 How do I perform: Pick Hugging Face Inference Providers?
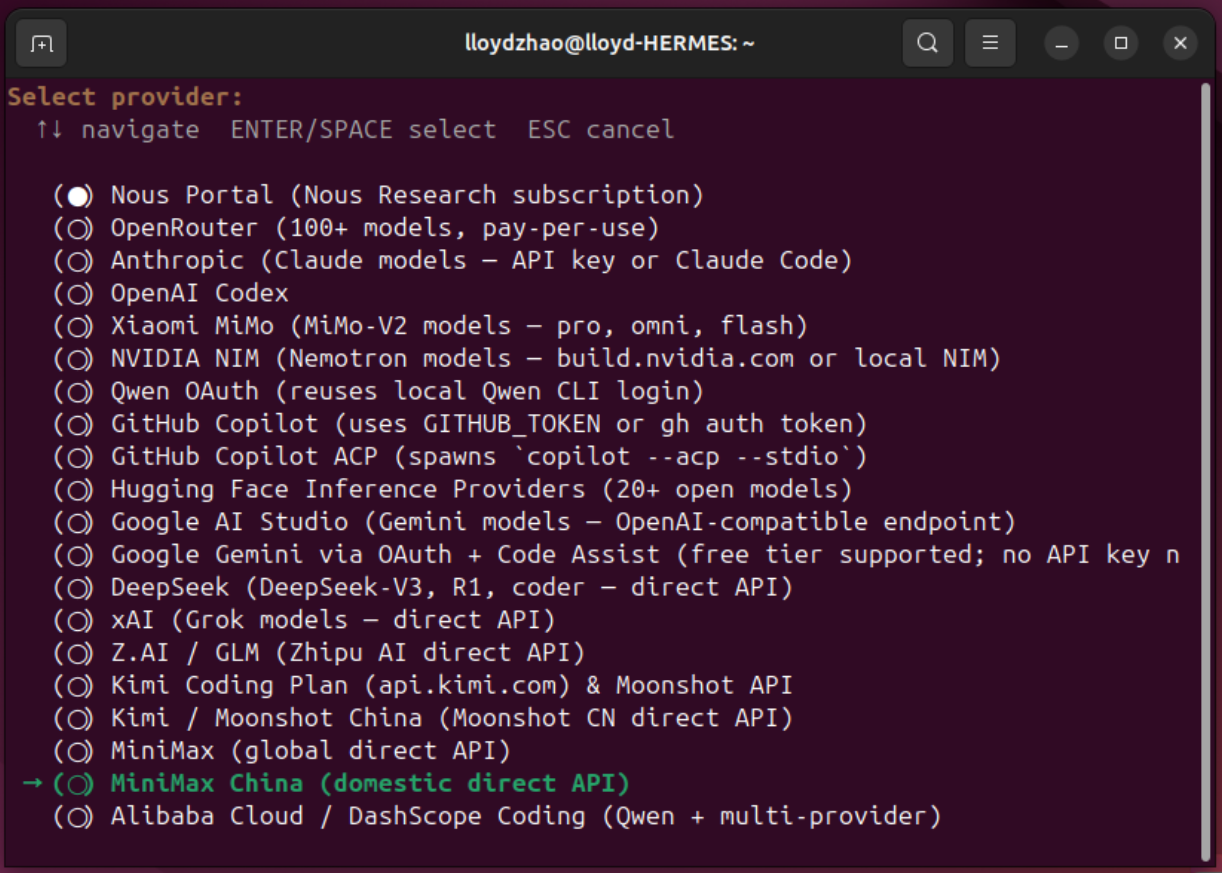(x=74, y=490)
